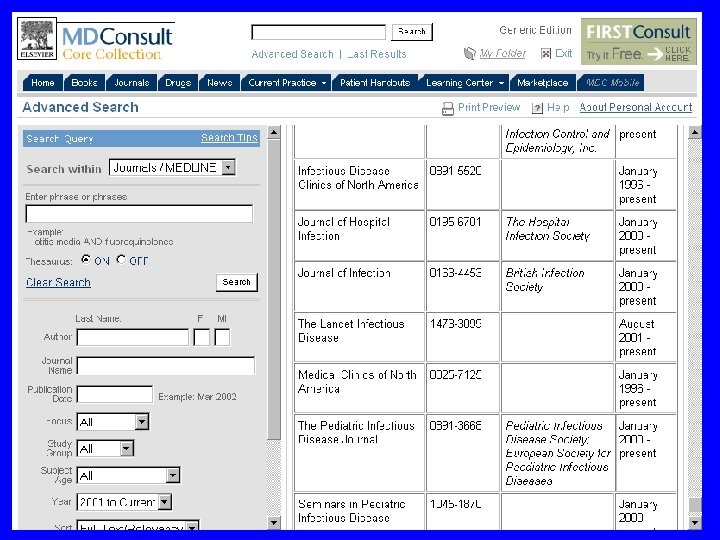Viewport: 720px width, 540px height.
Task: Click the Author Last Name field
Action: 133,338
